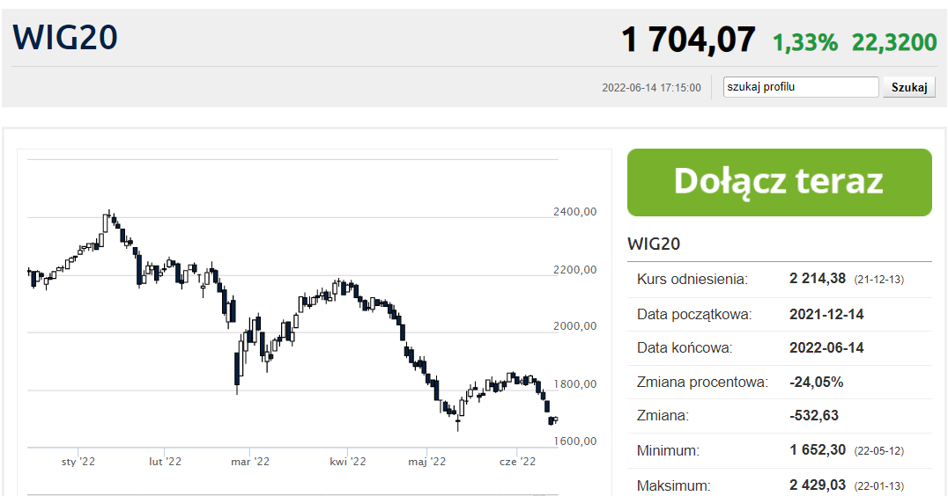Image resolution: width=948 pixels, height=496 pixels.
Task: Click the 1600,00 price level label
Action: pos(575,441)
